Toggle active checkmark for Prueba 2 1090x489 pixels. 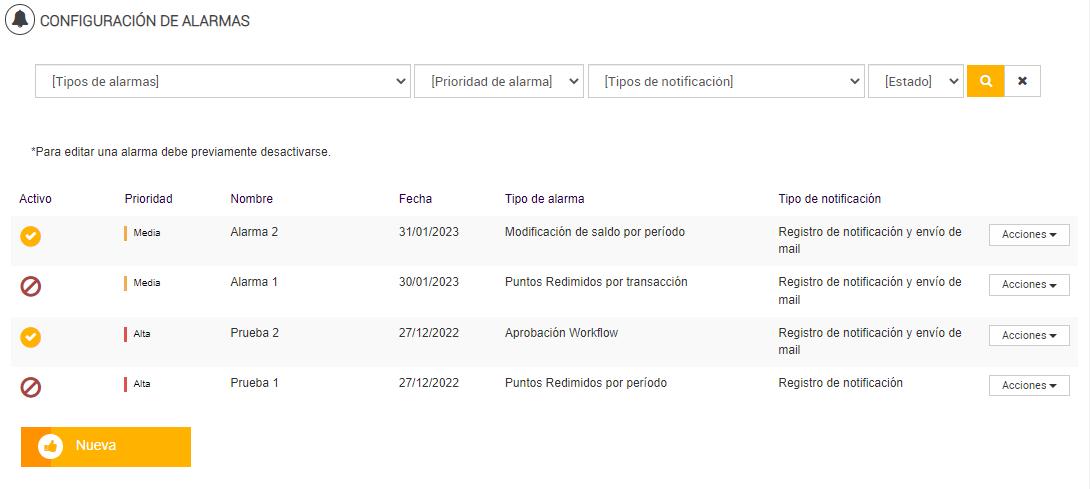click(31, 337)
